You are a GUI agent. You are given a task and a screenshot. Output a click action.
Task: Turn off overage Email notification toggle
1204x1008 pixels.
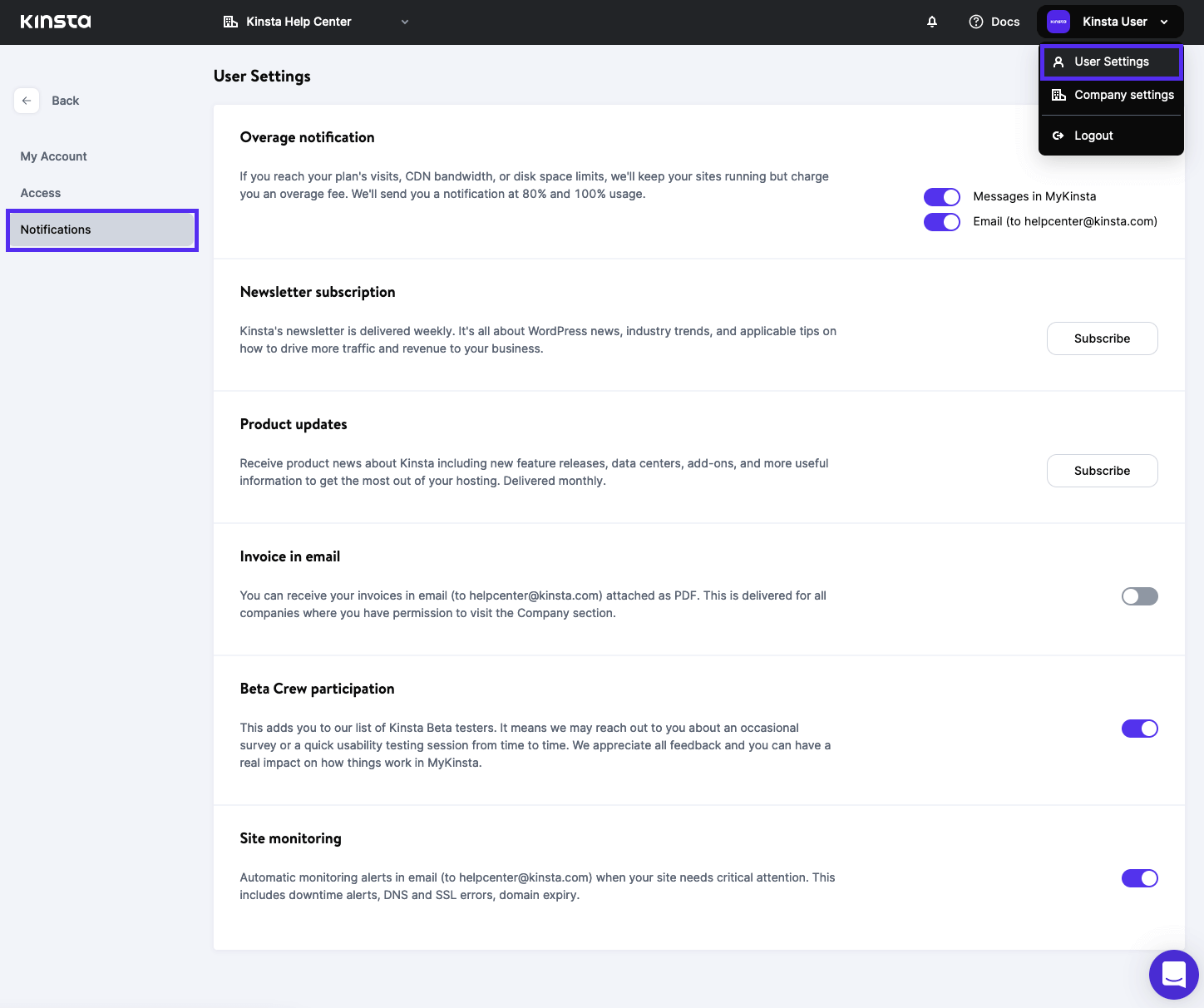click(941, 222)
